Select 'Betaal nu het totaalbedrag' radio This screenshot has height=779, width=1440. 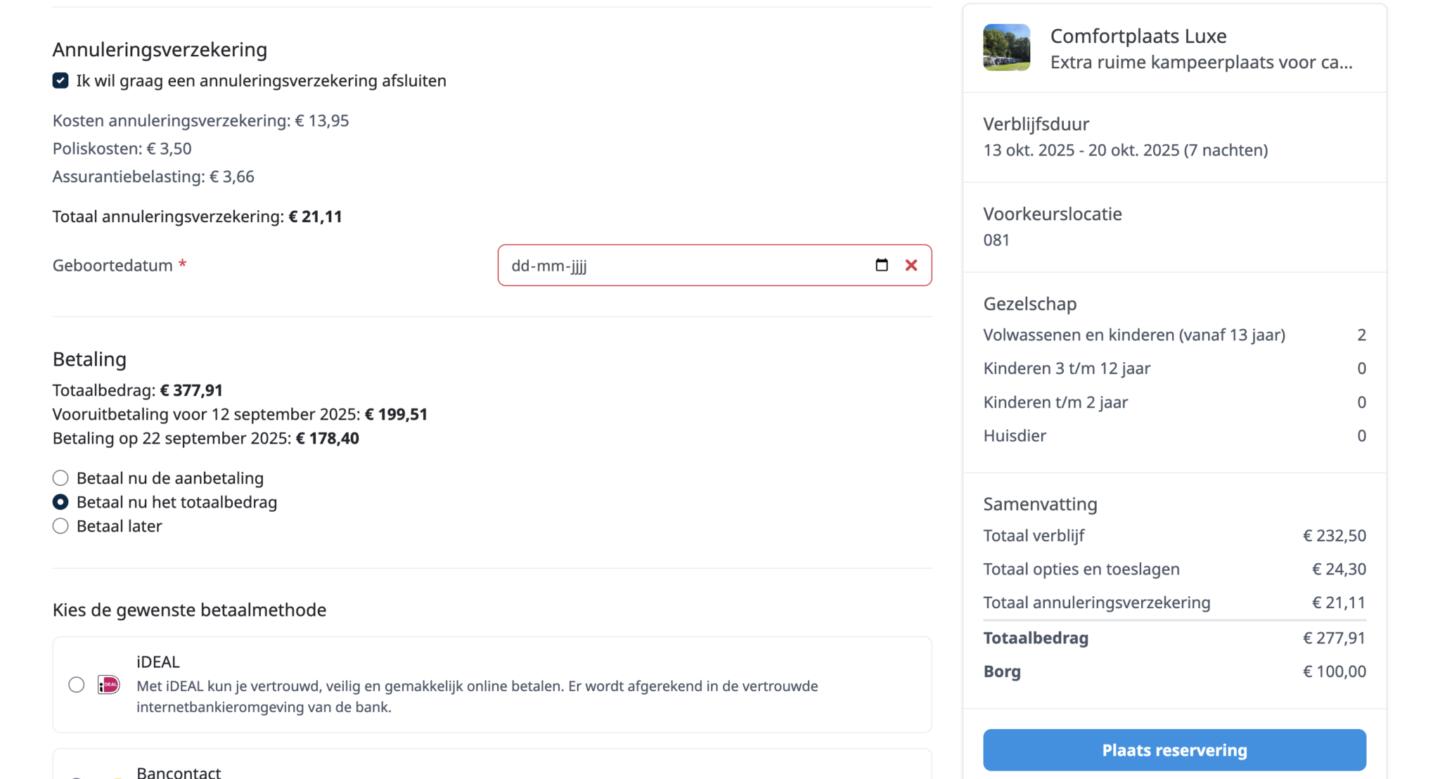61,502
